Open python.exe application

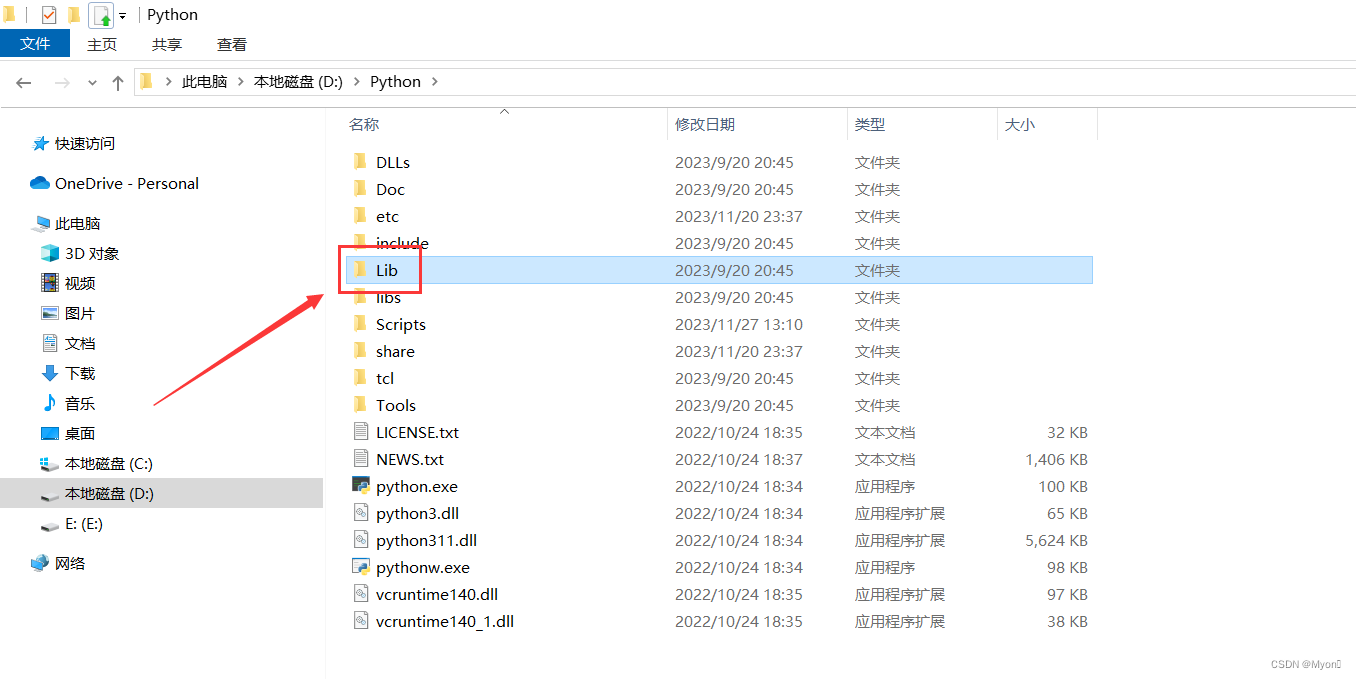tap(416, 486)
